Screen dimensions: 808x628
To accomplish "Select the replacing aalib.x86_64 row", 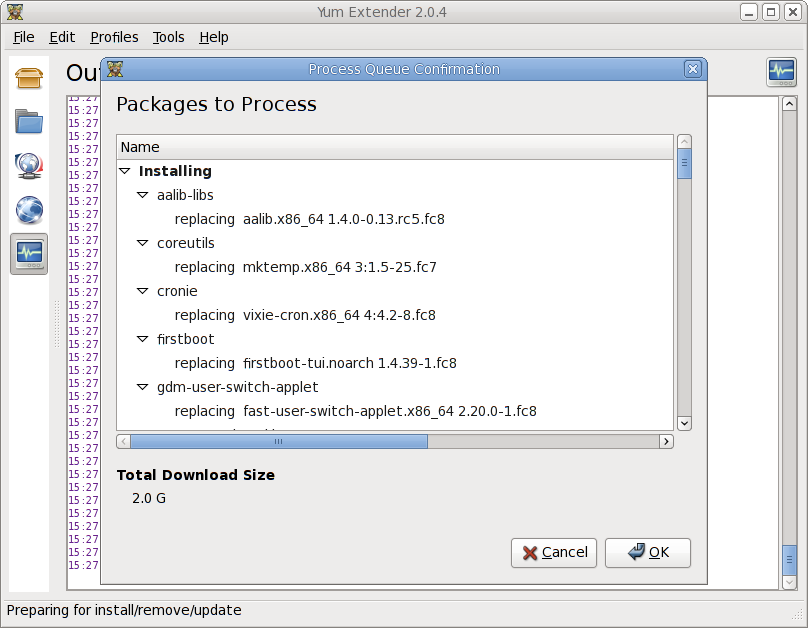I will (395, 219).
